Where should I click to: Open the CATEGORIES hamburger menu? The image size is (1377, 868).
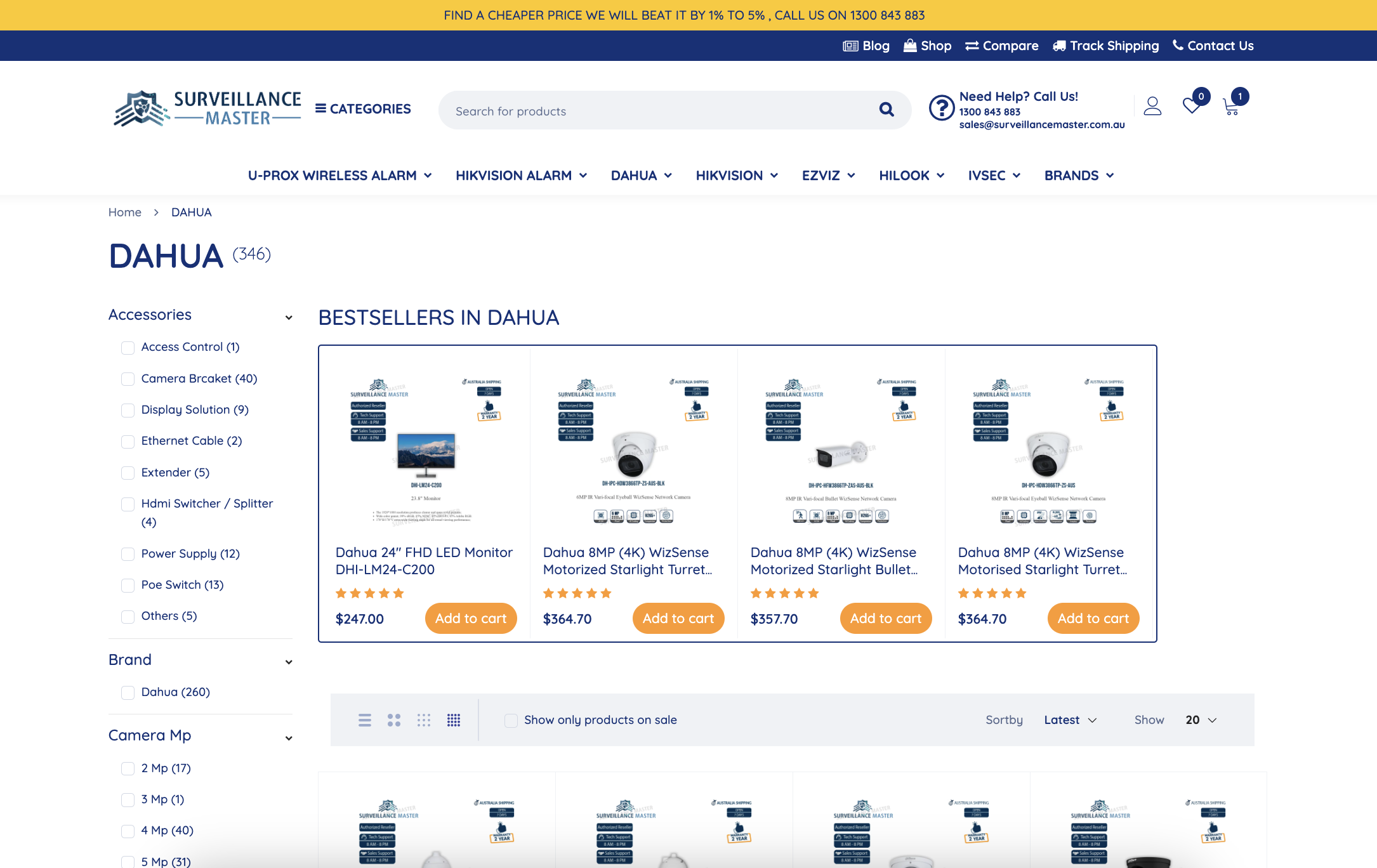(x=363, y=109)
